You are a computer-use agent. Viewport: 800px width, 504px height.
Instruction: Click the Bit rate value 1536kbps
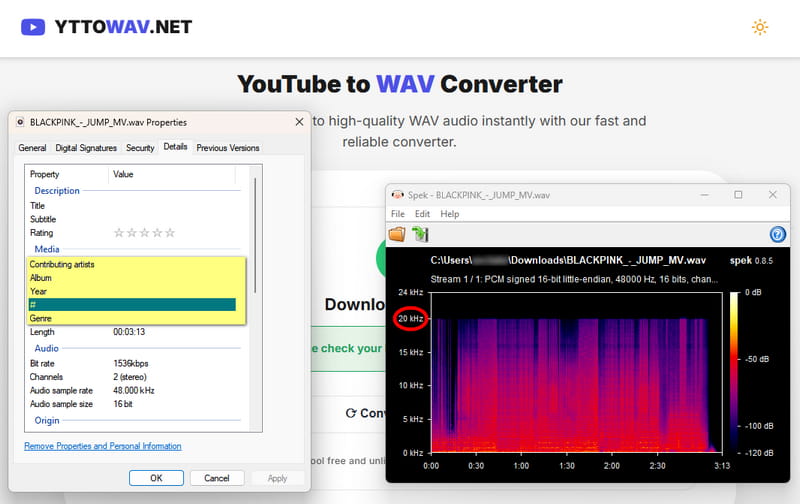point(131,363)
